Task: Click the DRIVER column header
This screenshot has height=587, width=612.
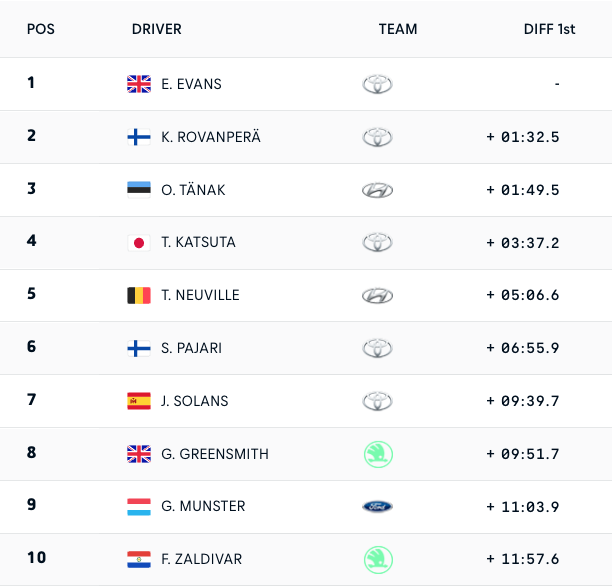Action: pyautogui.click(x=157, y=29)
